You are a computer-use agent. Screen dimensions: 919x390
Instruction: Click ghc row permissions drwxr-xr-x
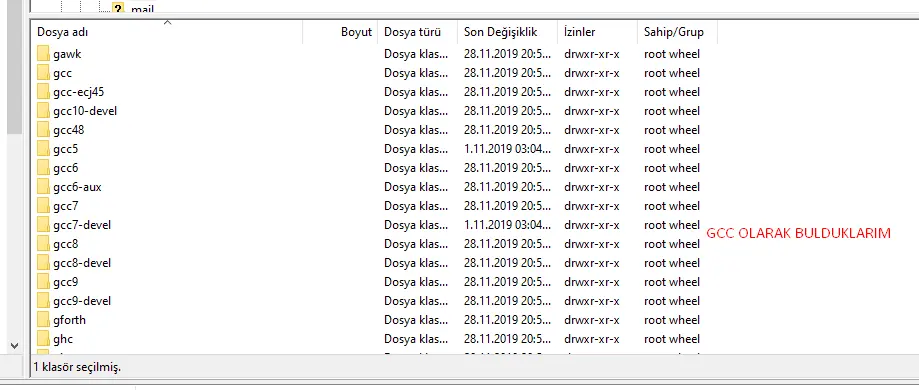click(592, 339)
